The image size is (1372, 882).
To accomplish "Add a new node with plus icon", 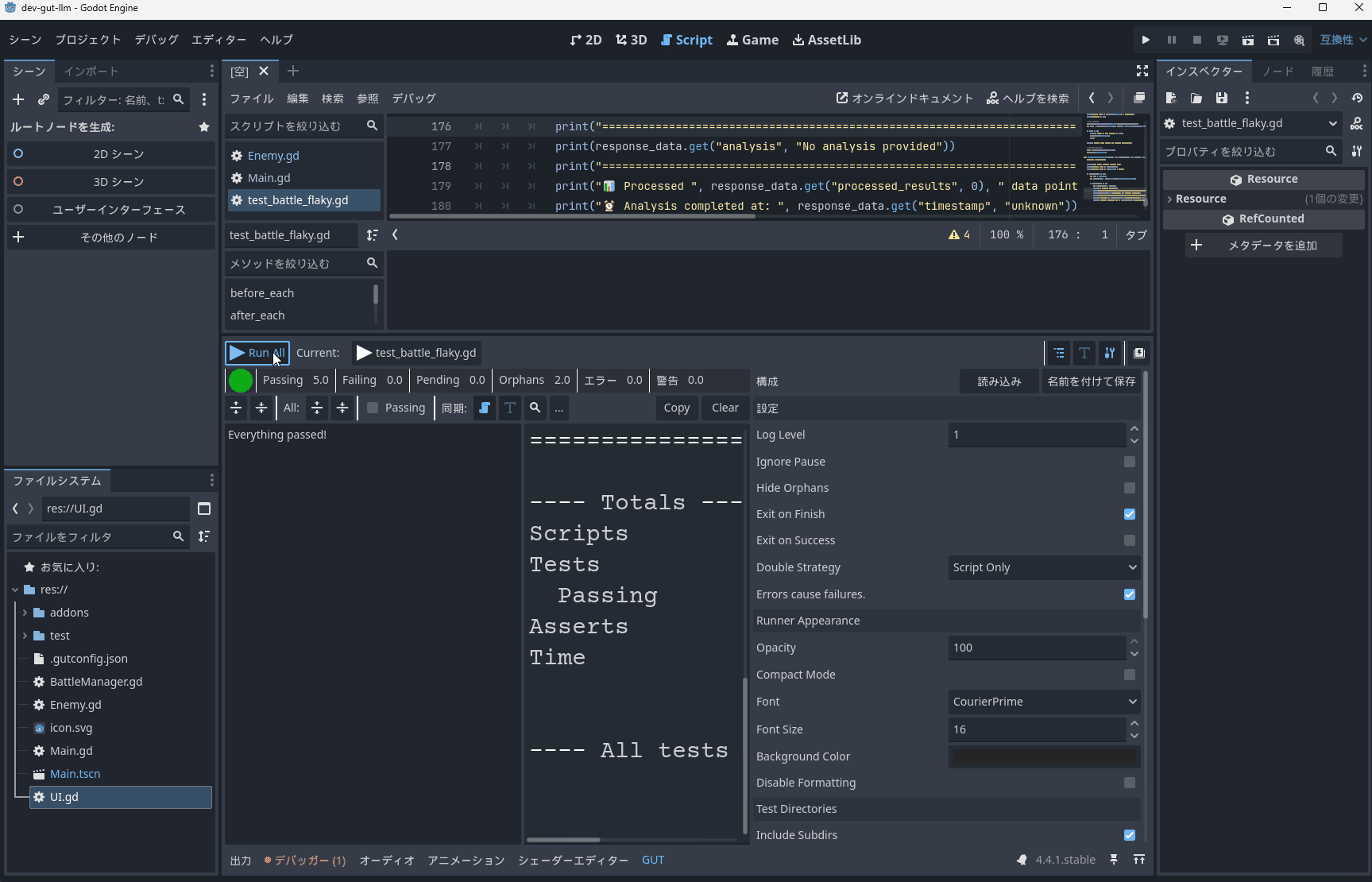I will (18, 99).
